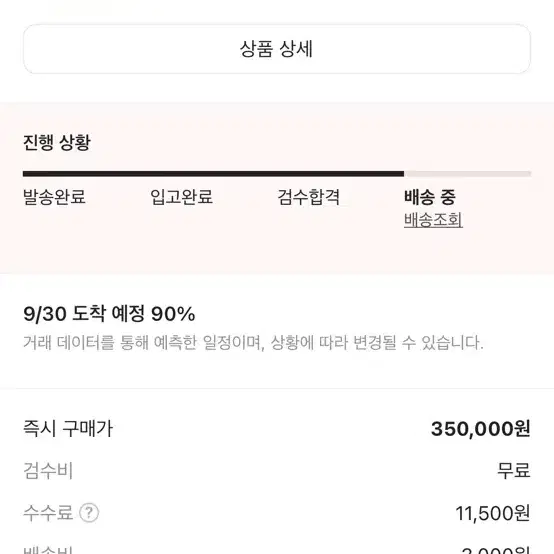Image resolution: width=554 pixels, height=554 pixels.
Task: Click the filled dark part of the progress bar
Action: (213, 174)
